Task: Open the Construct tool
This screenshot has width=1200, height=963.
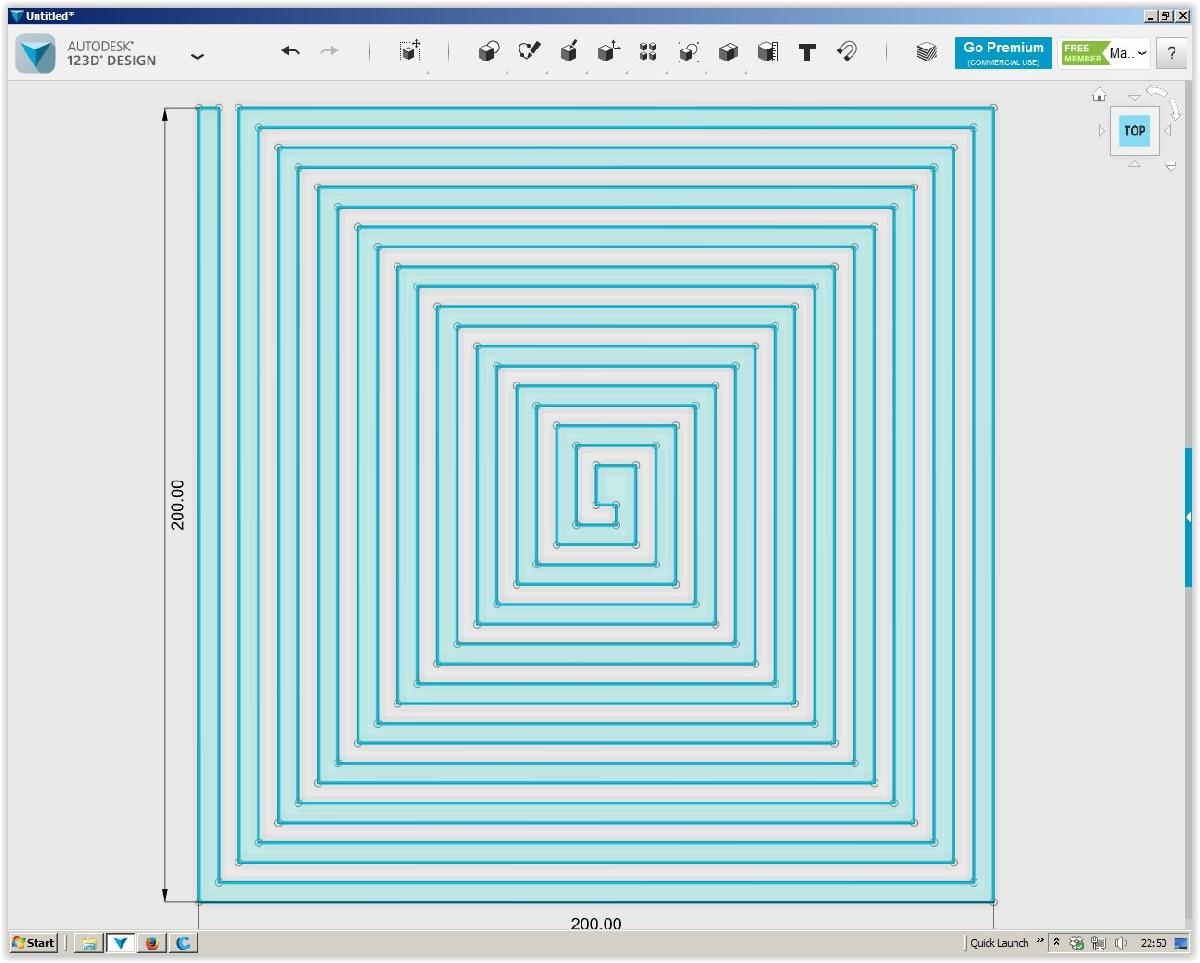Action: [x=569, y=52]
